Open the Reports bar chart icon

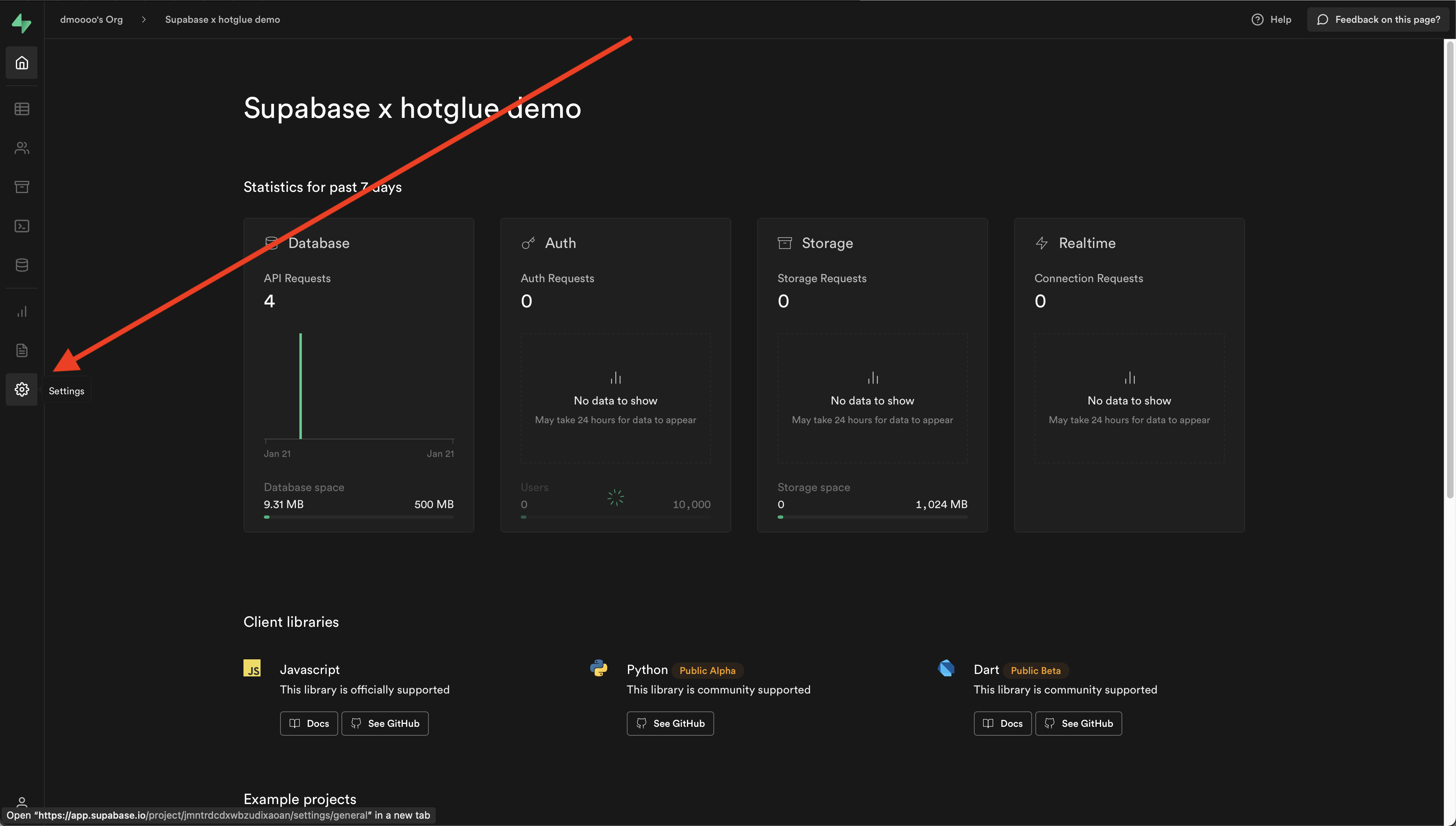pyautogui.click(x=22, y=311)
